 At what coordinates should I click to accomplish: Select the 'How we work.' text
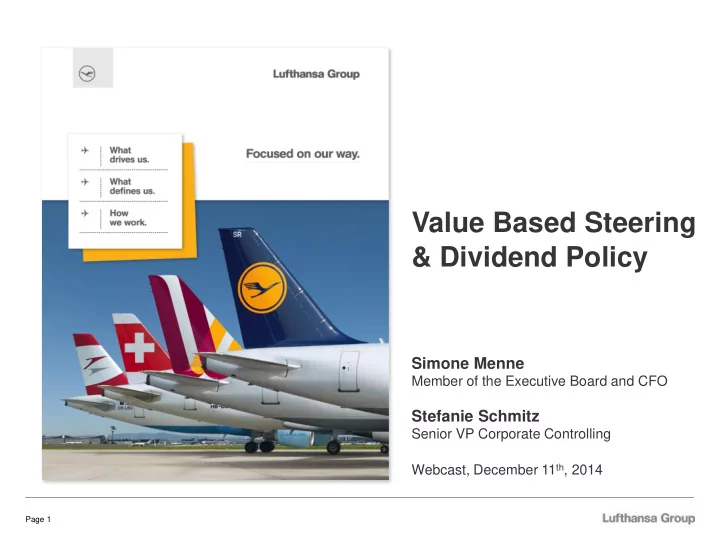click(x=128, y=218)
